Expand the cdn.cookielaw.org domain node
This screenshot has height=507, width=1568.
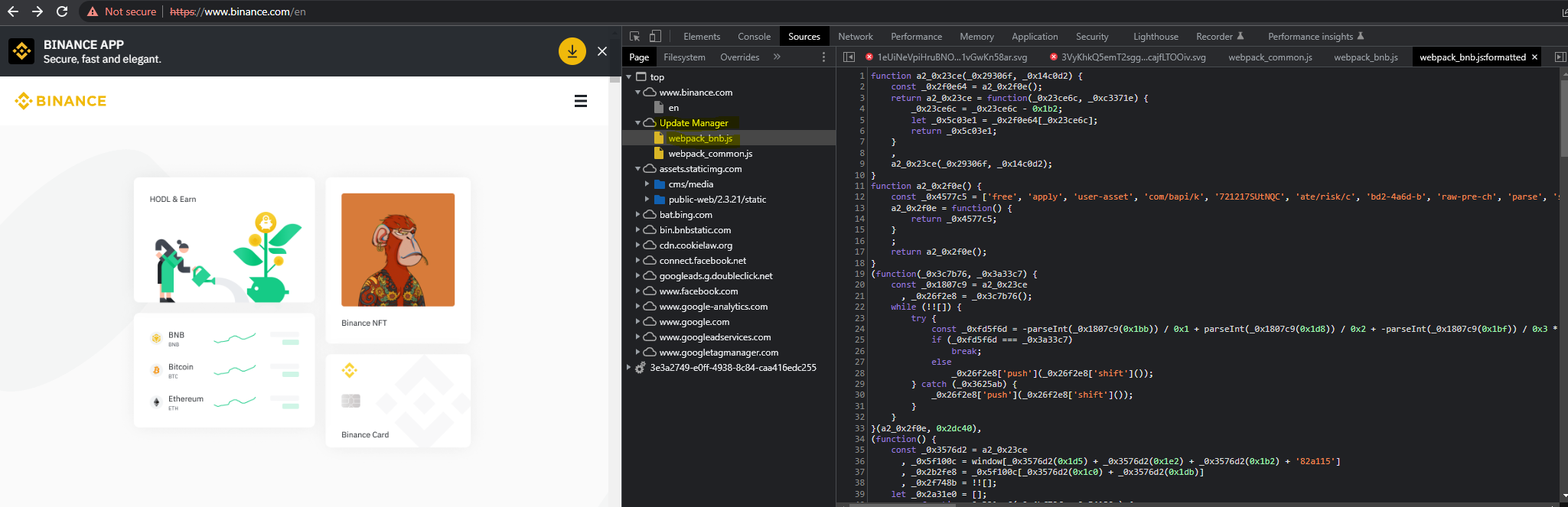coord(637,245)
